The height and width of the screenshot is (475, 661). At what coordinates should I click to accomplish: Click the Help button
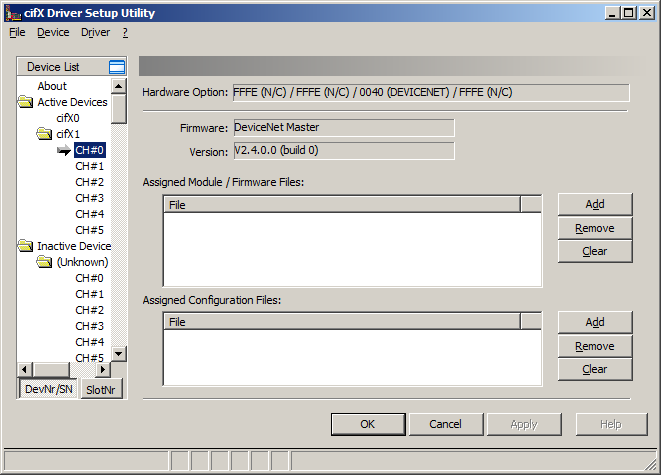(x=611, y=424)
